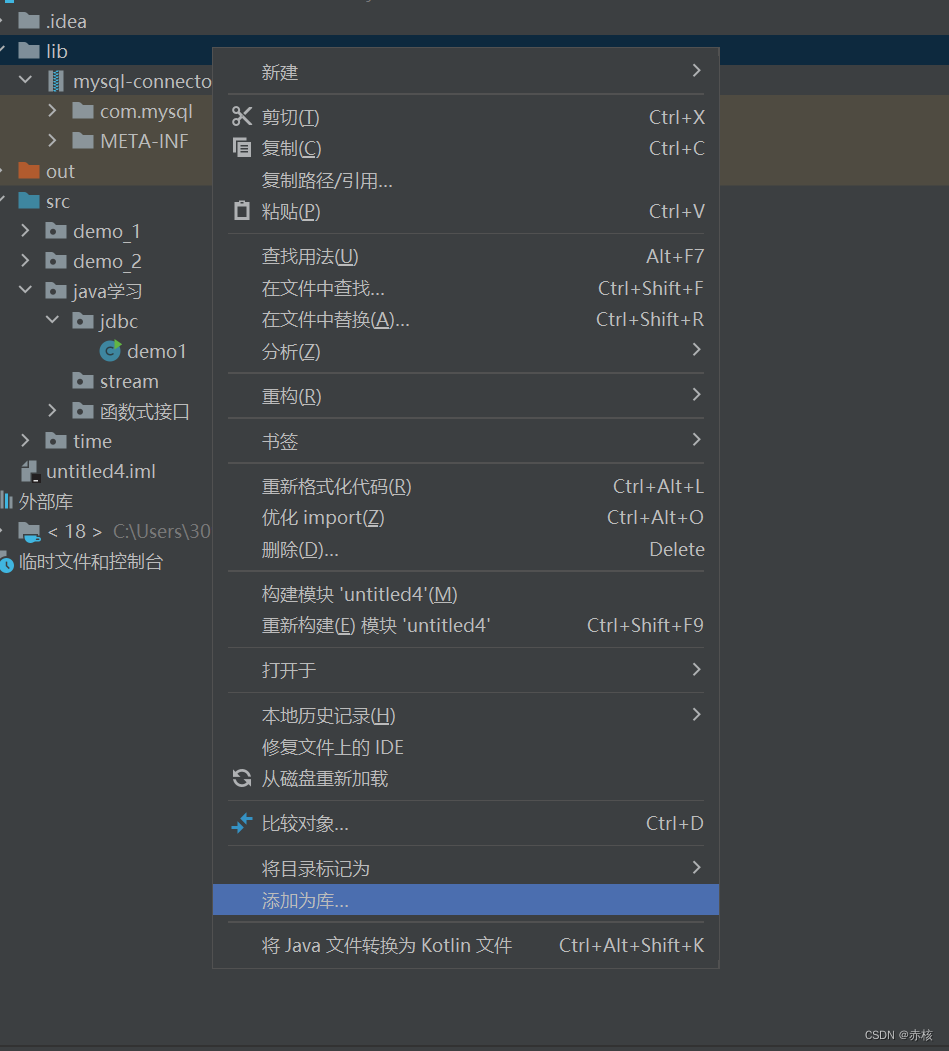Open the 分析(Z) submenu
This screenshot has height=1051, width=949.
(x=466, y=351)
